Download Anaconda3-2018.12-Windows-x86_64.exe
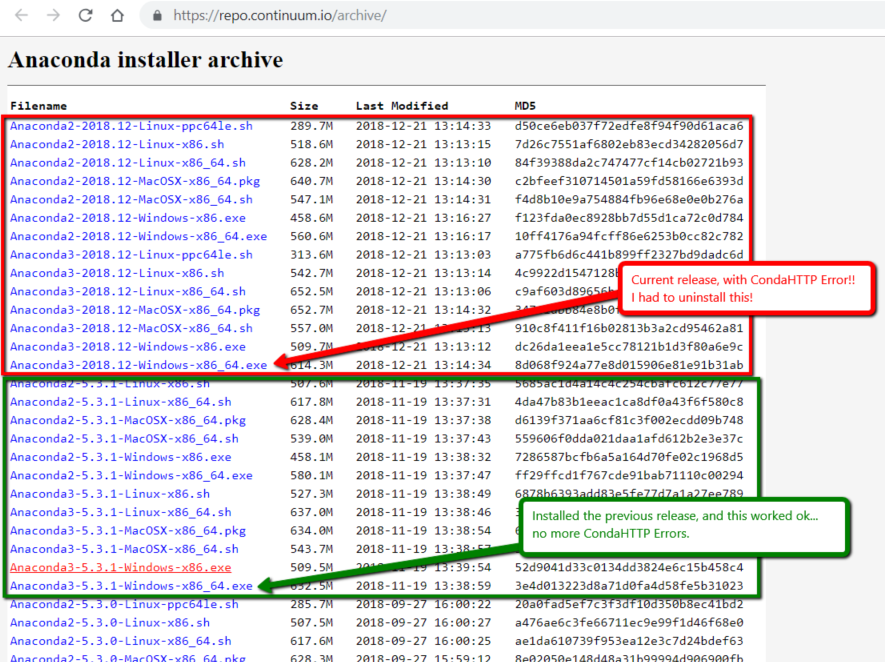 click(138, 365)
